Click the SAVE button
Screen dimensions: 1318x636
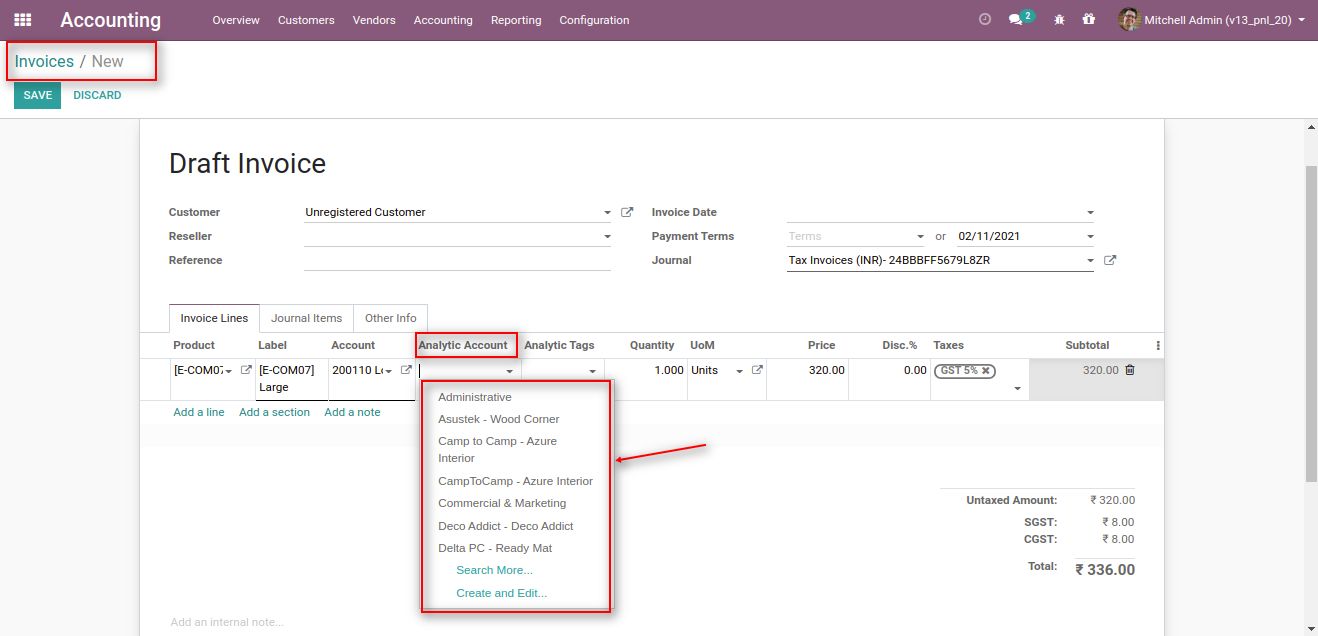[36, 94]
